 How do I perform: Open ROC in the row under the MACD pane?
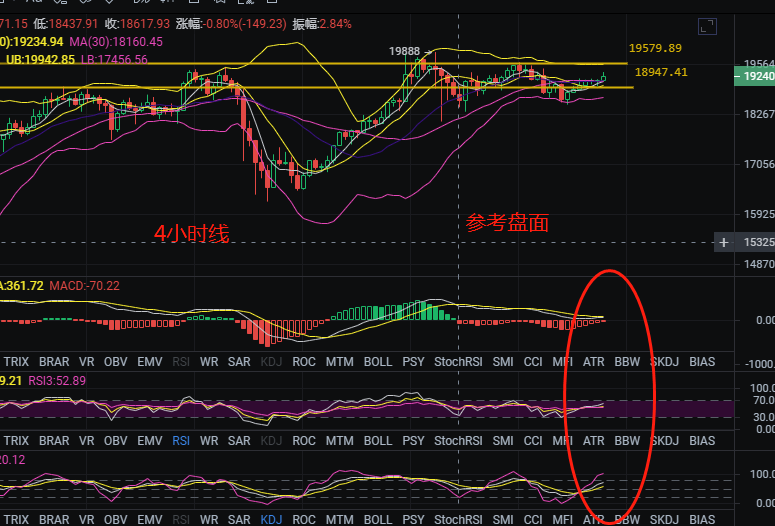pyautogui.click(x=304, y=362)
